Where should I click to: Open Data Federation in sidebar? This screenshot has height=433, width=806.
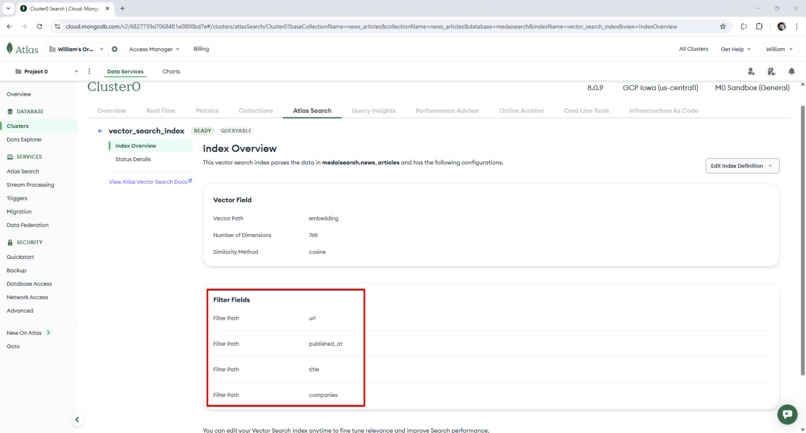point(28,225)
